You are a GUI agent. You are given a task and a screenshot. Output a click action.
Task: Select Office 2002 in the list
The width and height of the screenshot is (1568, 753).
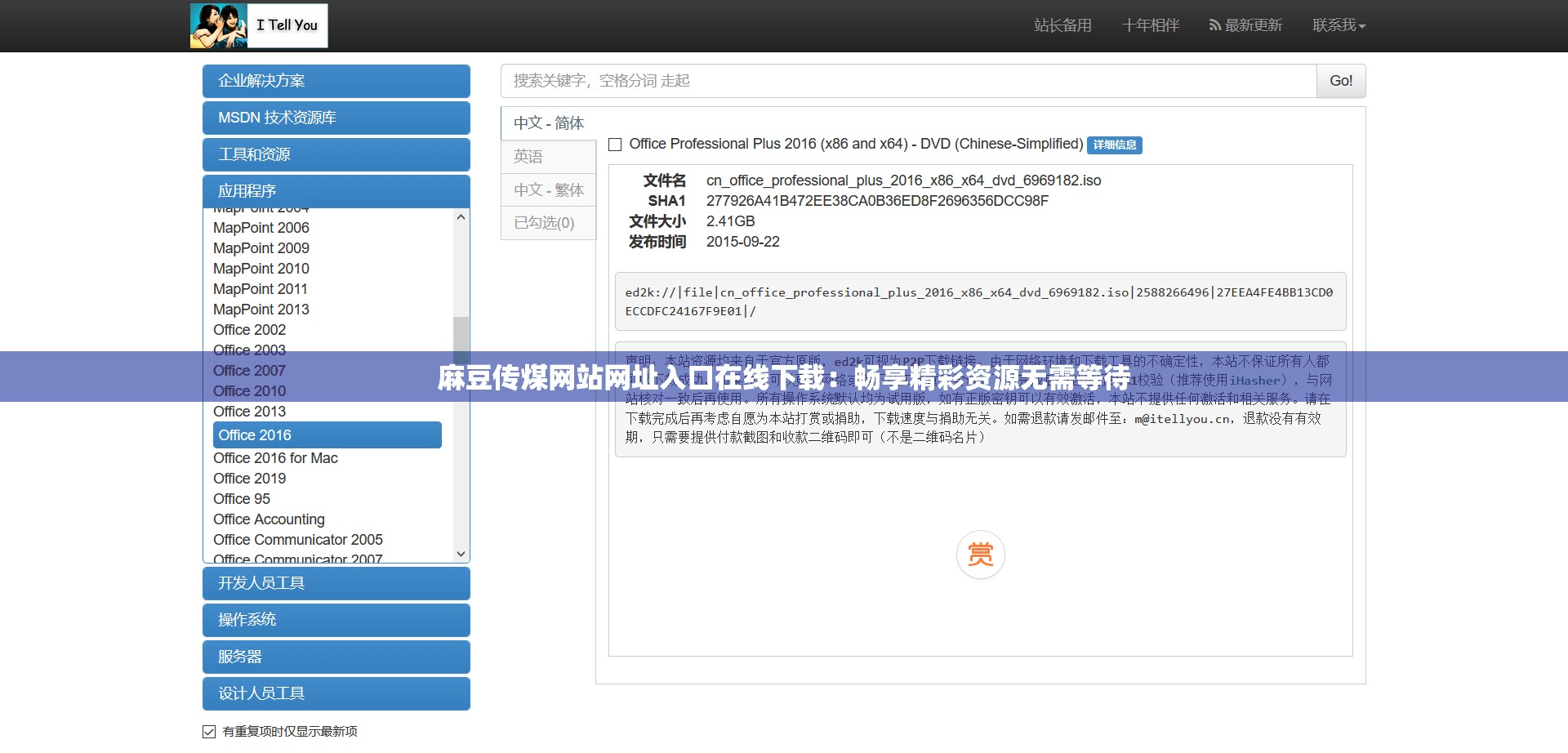coord(250,330)
